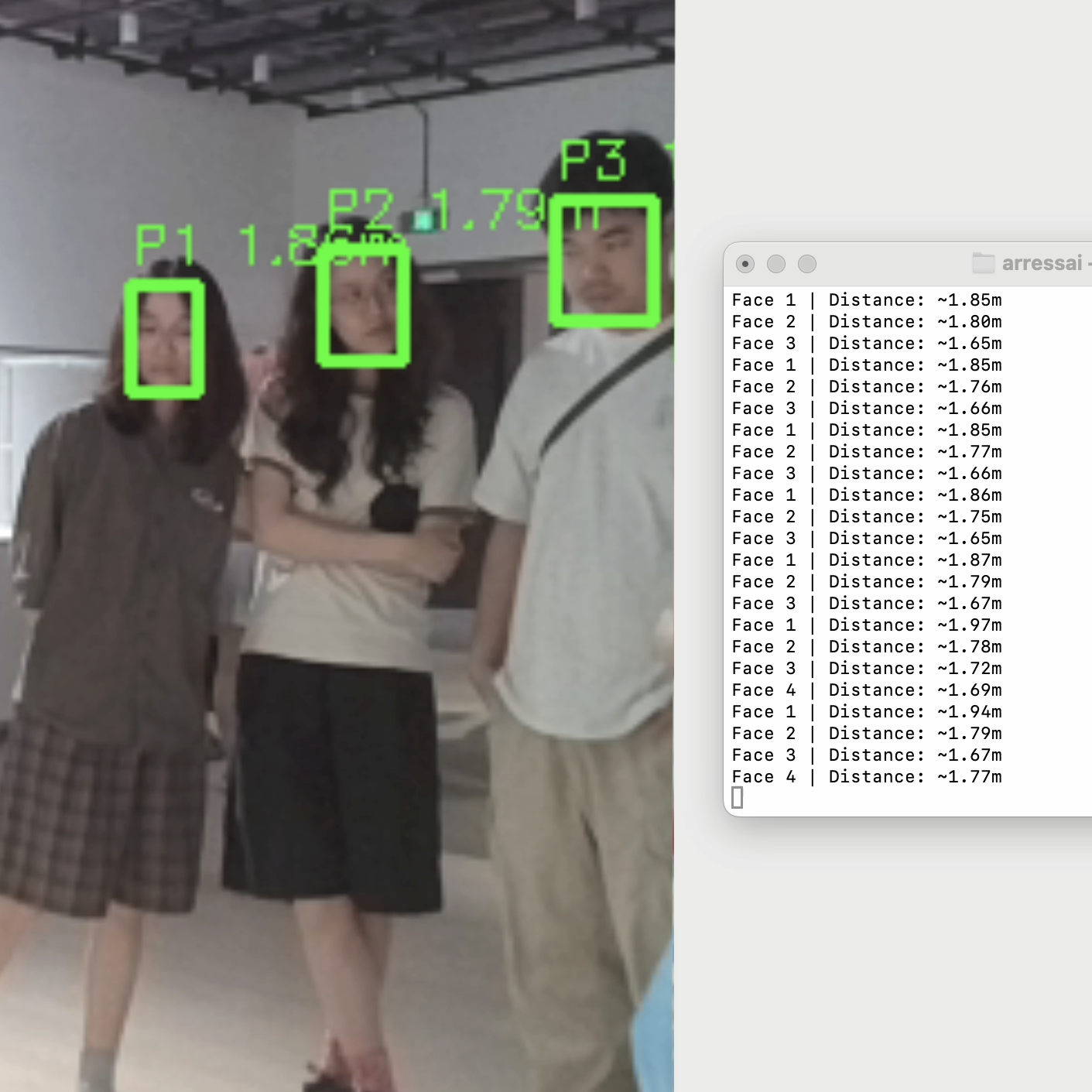The image size is (1092, 1092).
Task: Select the Face 4 Distance ~1.69m line
Action: 867,690
